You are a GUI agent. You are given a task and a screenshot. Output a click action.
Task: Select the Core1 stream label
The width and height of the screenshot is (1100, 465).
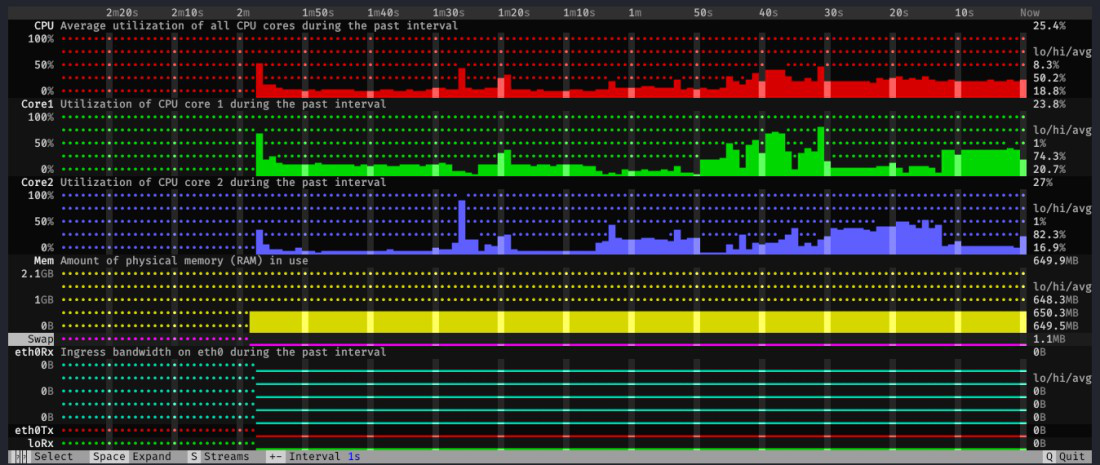(x=38, y=104)
